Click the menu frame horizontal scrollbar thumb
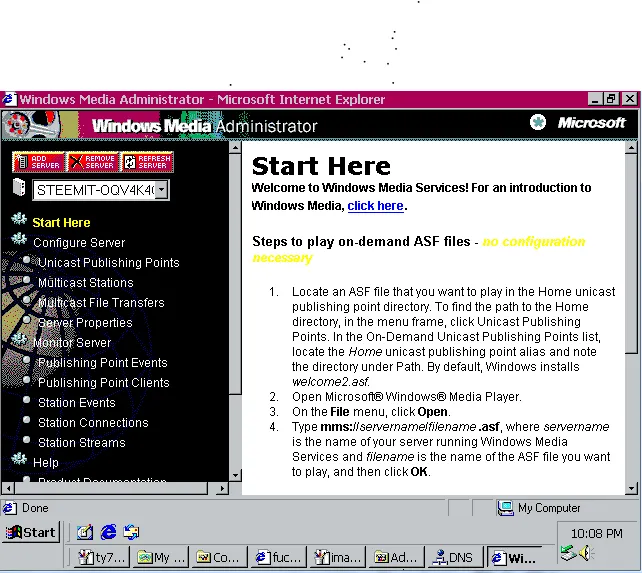The height and width of the screenshot is (573, 642). pos(111,488)
